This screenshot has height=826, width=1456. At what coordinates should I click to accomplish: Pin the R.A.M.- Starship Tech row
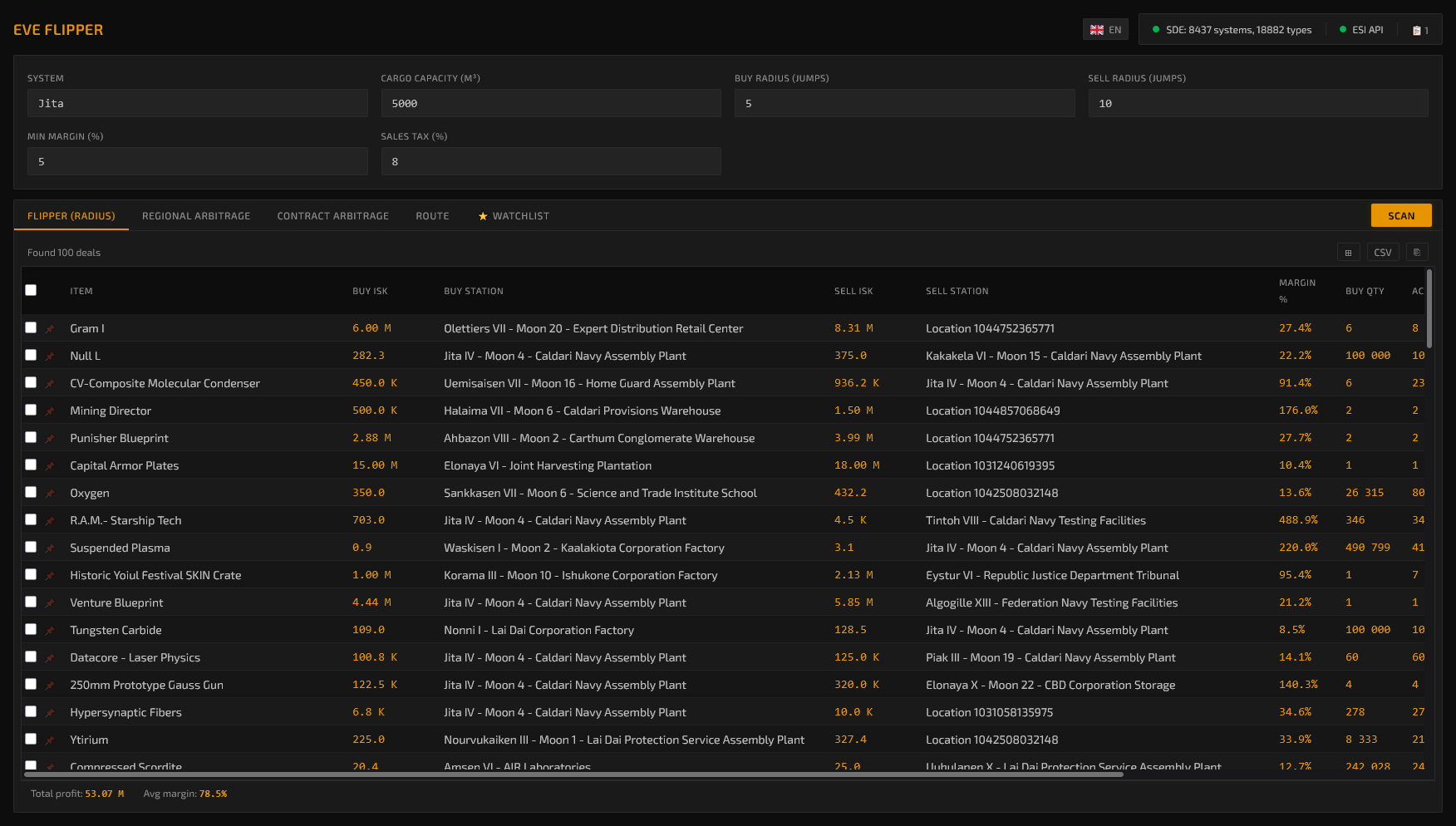pyautogui.click(x=50, y=521)
